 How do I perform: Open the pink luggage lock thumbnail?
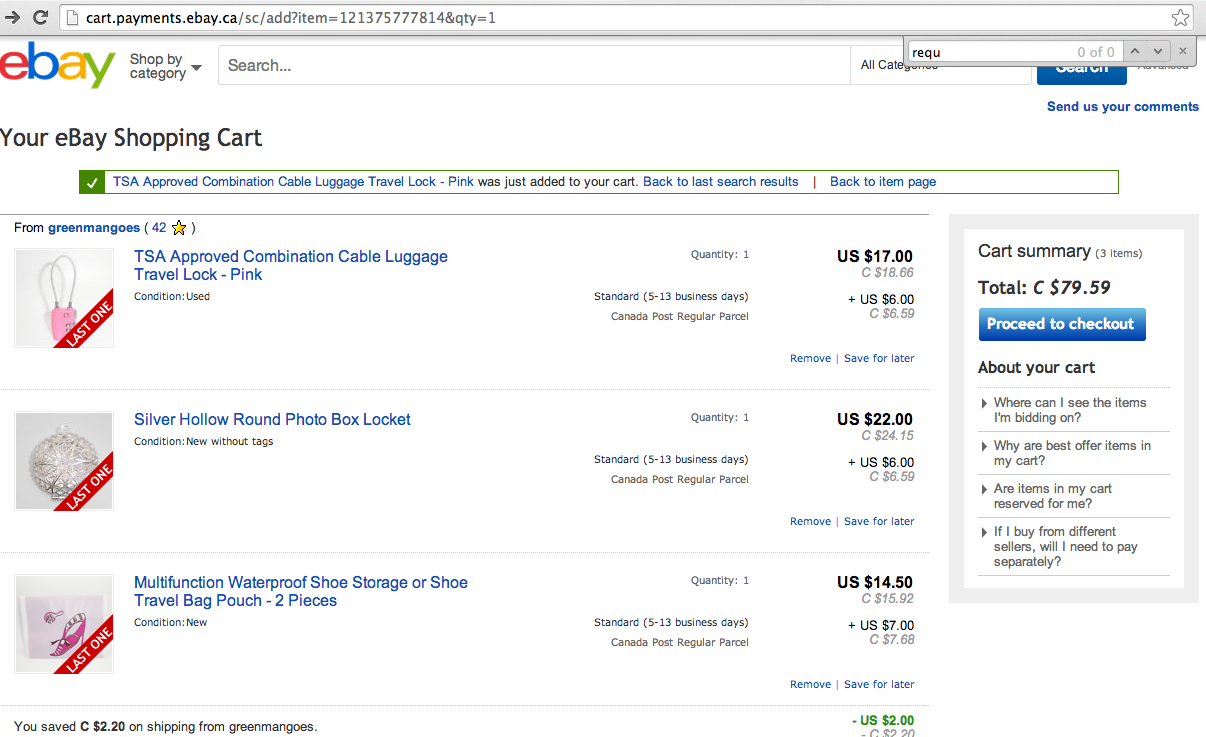pos(64,298)
